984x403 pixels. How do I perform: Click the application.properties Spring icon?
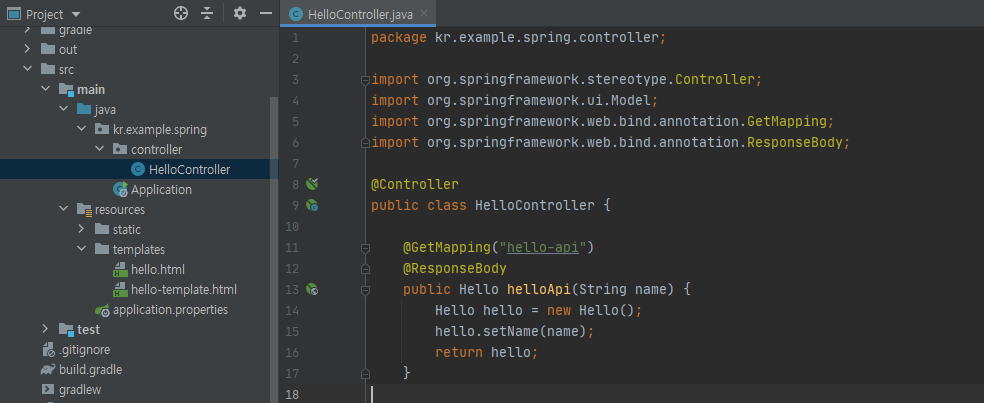[x=102, y=310]
